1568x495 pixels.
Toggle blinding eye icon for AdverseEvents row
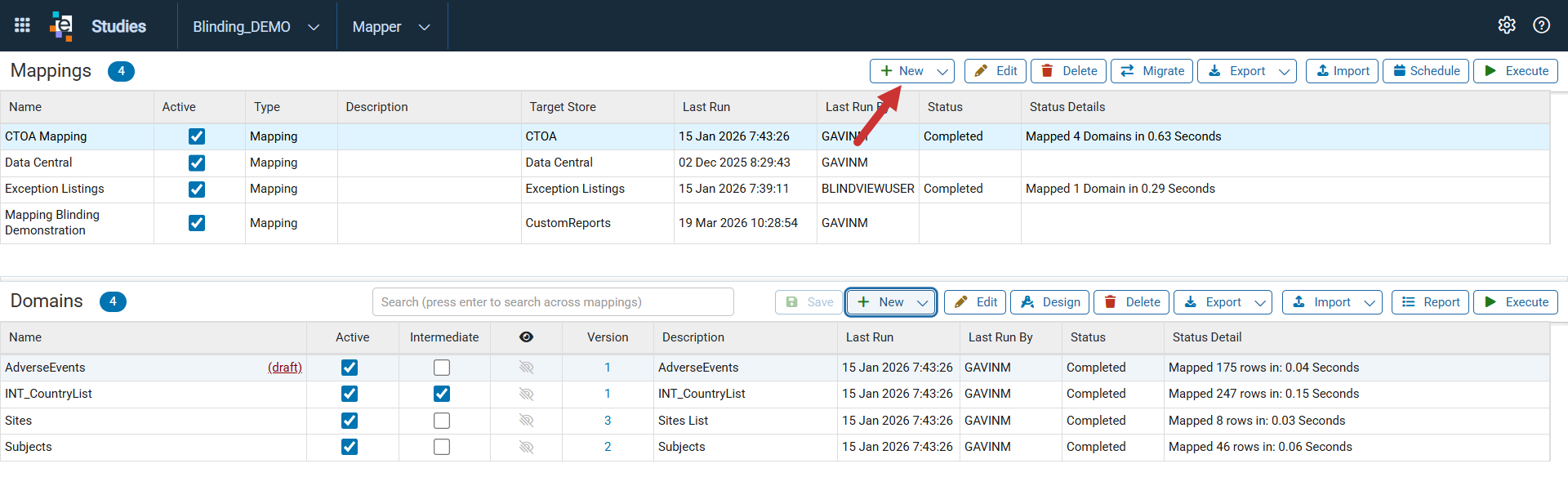pyautogui.click(x=526, y=368)
